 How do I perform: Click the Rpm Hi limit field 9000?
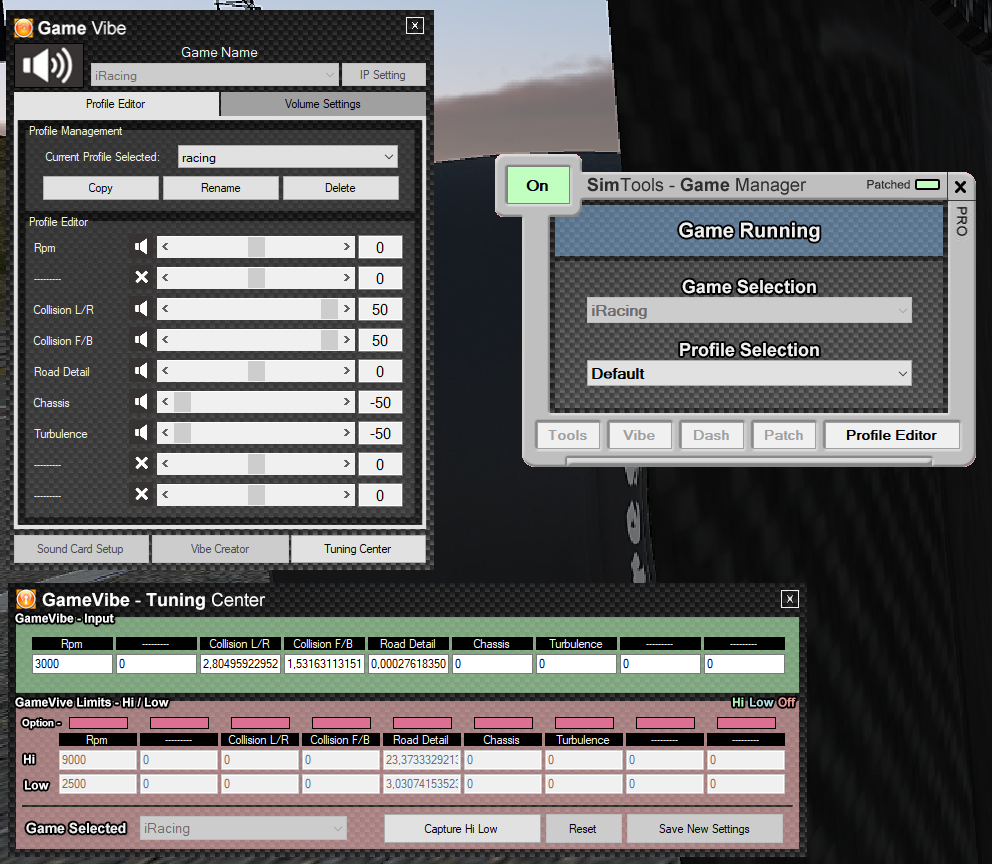98,760
